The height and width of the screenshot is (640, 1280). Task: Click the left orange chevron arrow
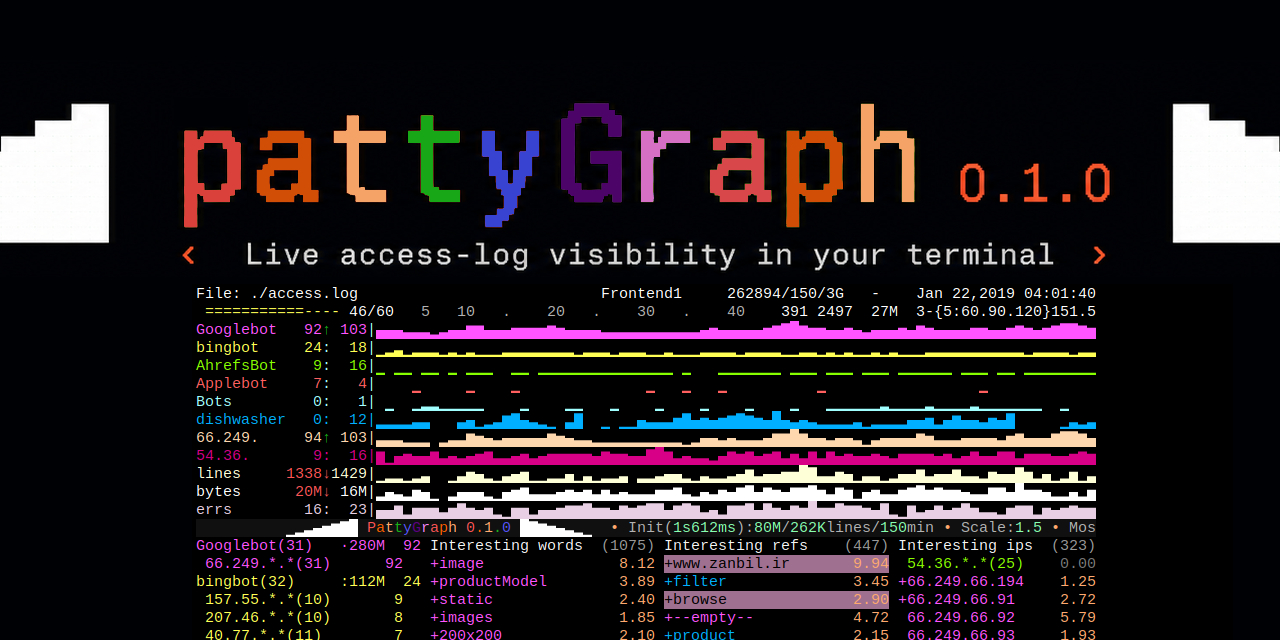click(188, 255)
